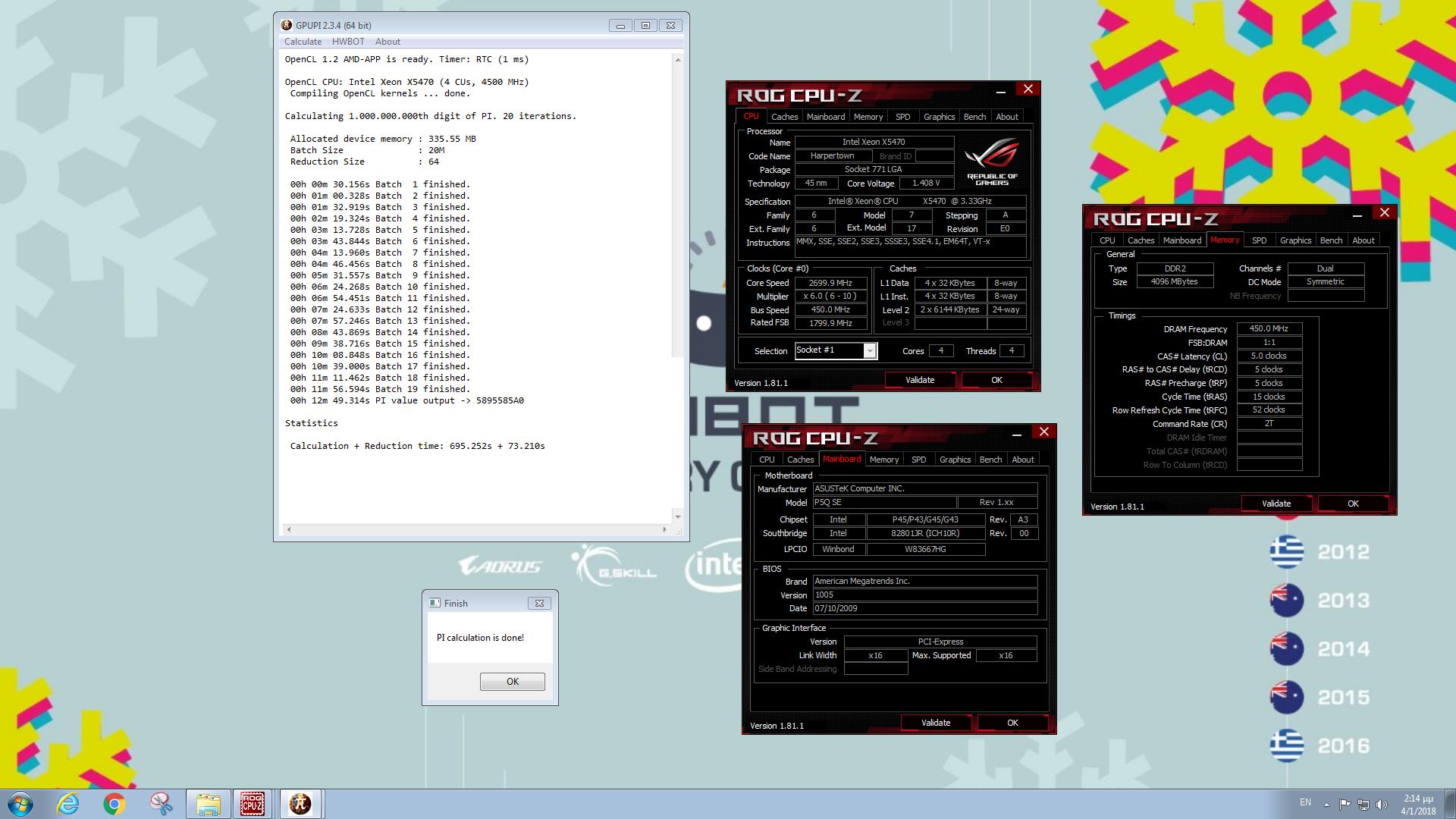Minimize the CPU-Z Memory window
This screenshot has height=819, width=1456.
[x=1357, y=215]
